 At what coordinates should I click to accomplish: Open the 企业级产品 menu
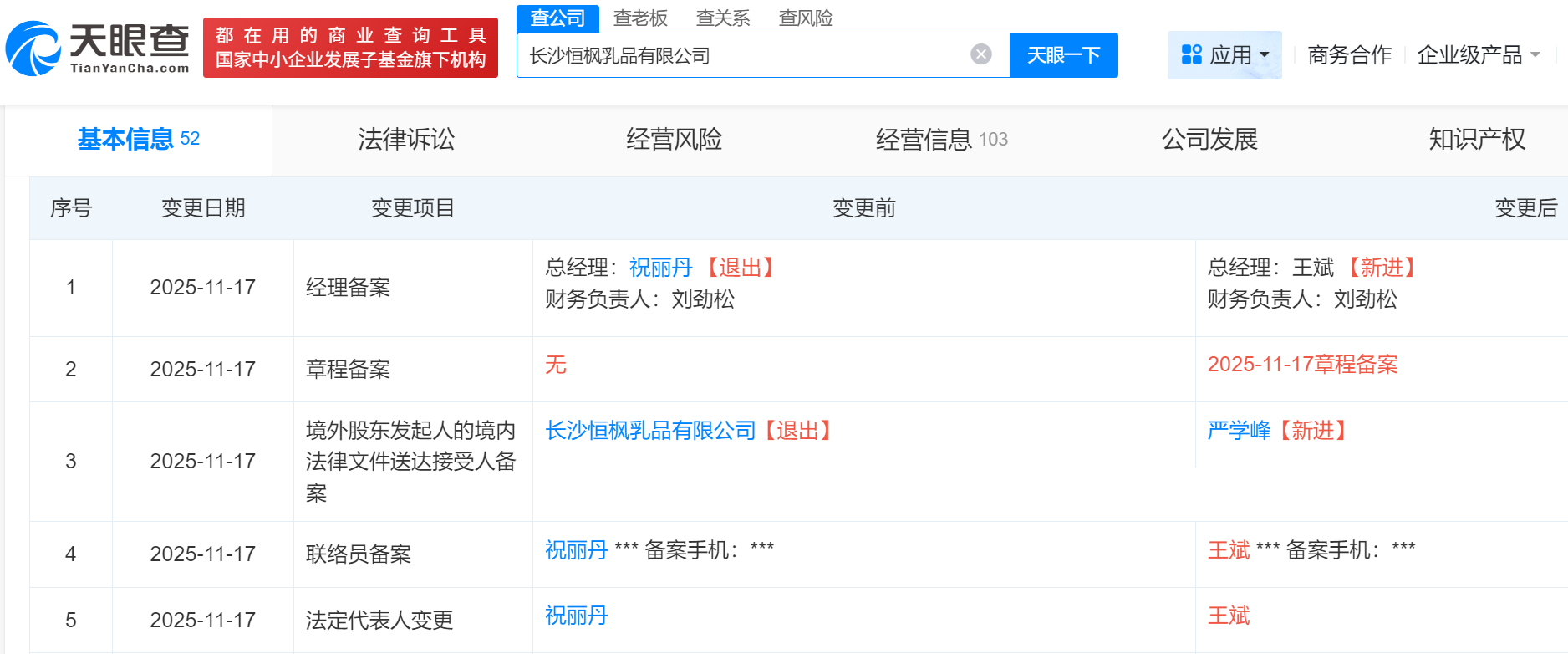pos(1470,55)
